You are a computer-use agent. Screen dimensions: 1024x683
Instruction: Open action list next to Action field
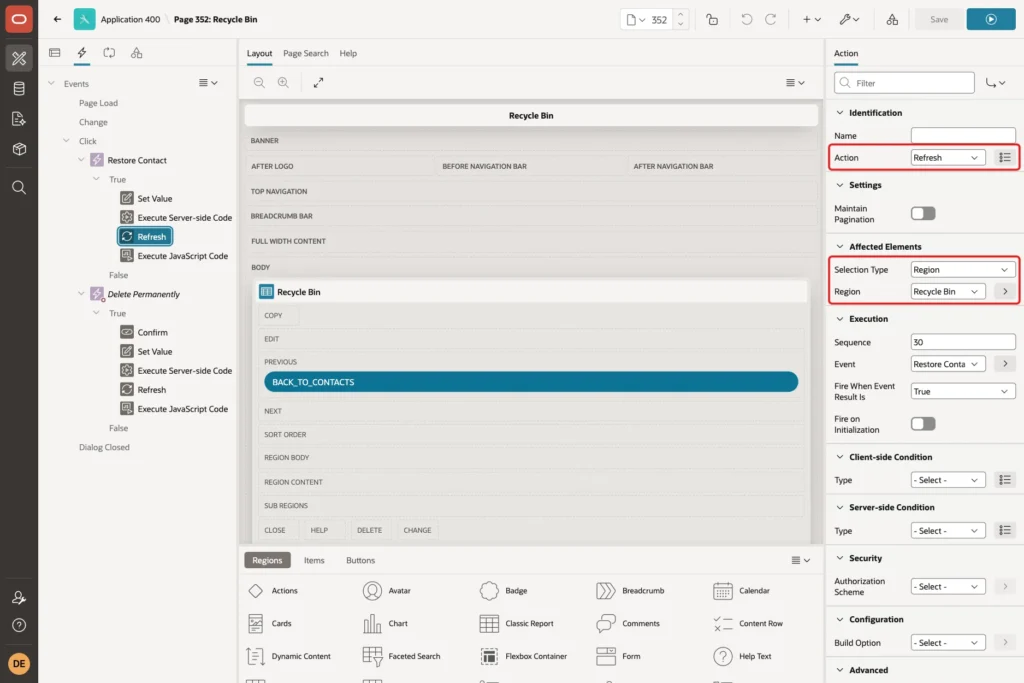click(1004, 157)
